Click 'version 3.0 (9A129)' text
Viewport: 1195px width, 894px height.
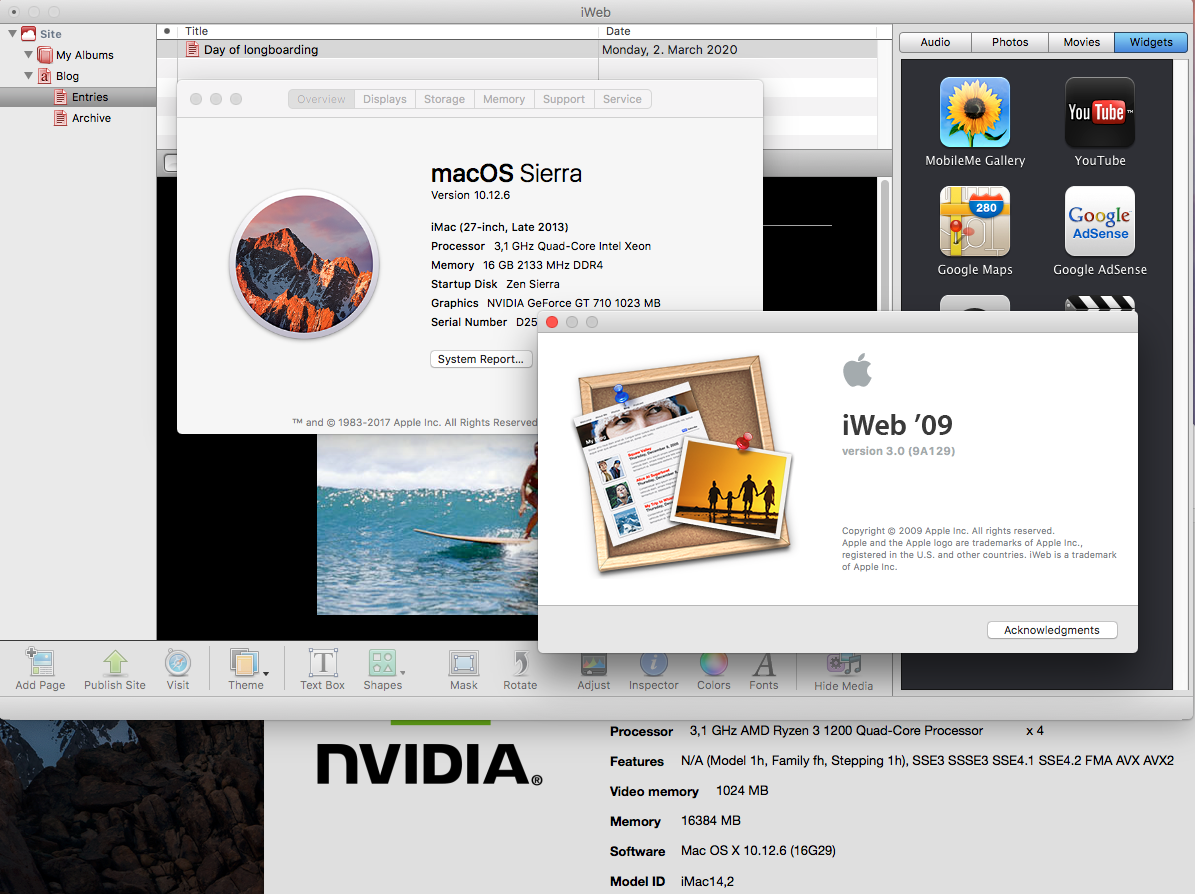tap(898, 451)
